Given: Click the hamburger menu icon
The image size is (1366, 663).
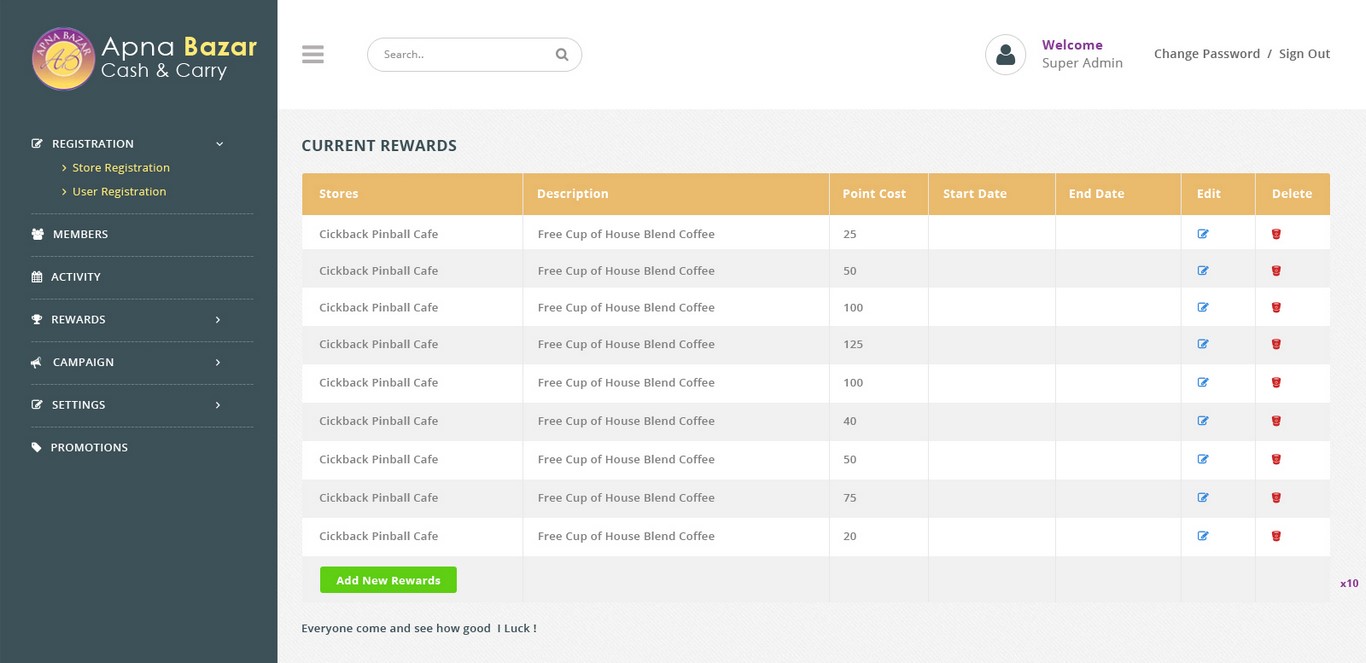Looking at the screenshot, I should point(313,55).
